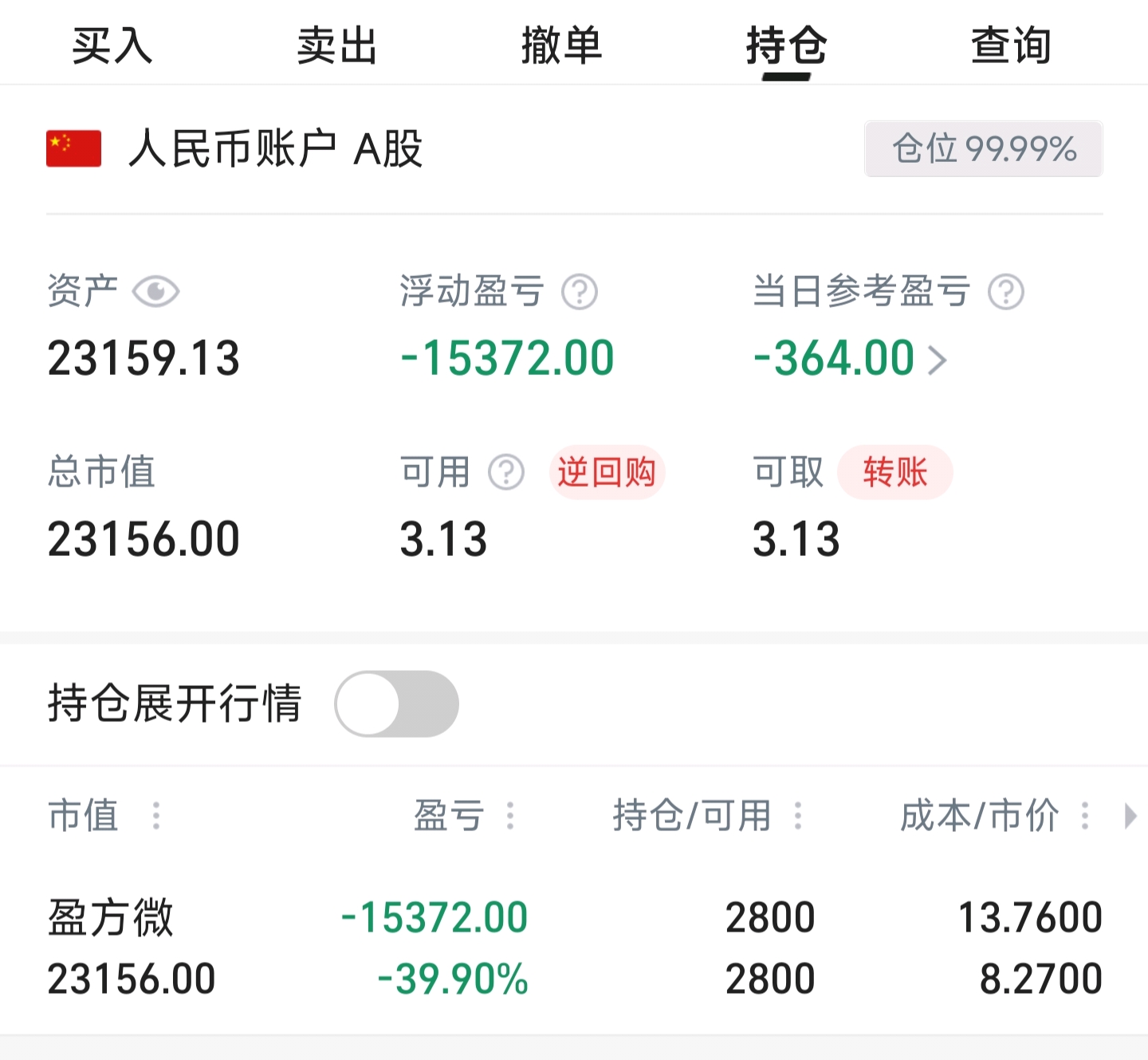Open the 撤单 tab
The width and height of the screenshot is (1148, 1060).
pos(562,45)
